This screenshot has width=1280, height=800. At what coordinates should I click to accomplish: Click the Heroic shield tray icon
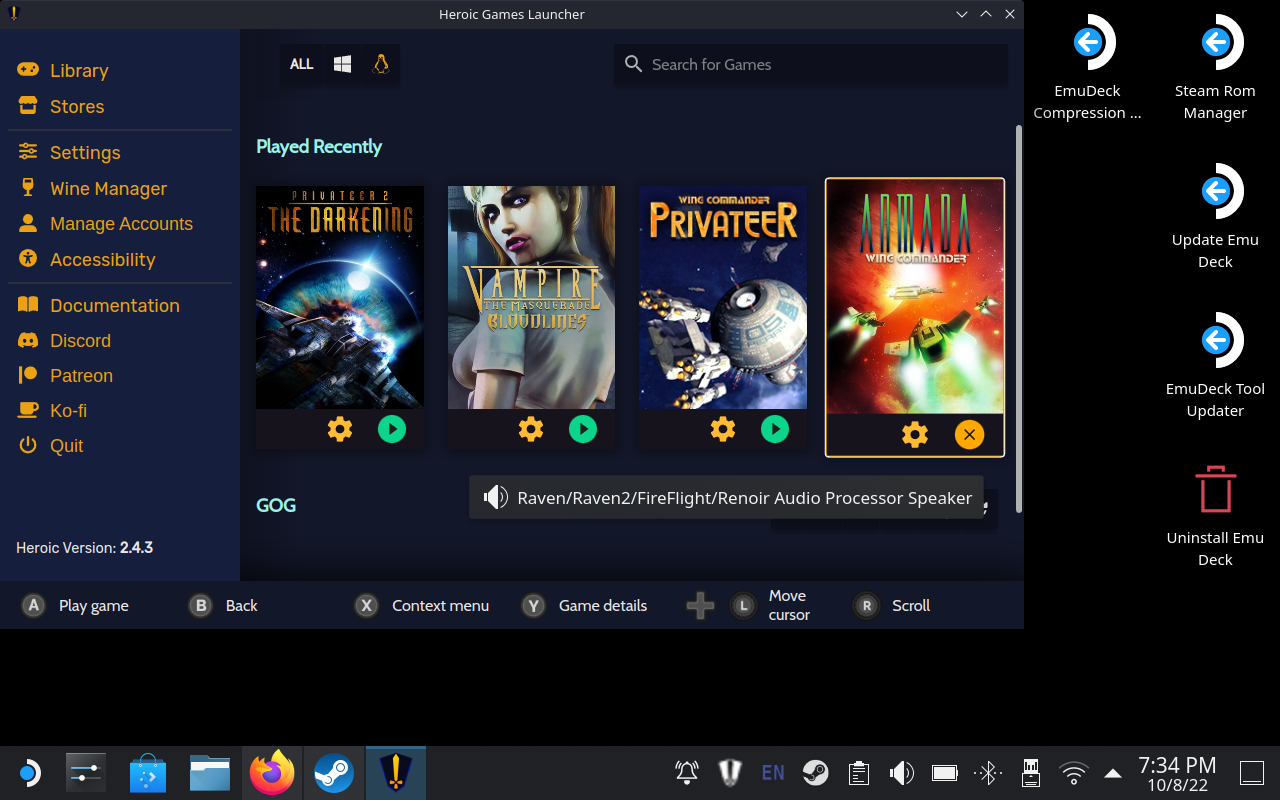(730, 772)
